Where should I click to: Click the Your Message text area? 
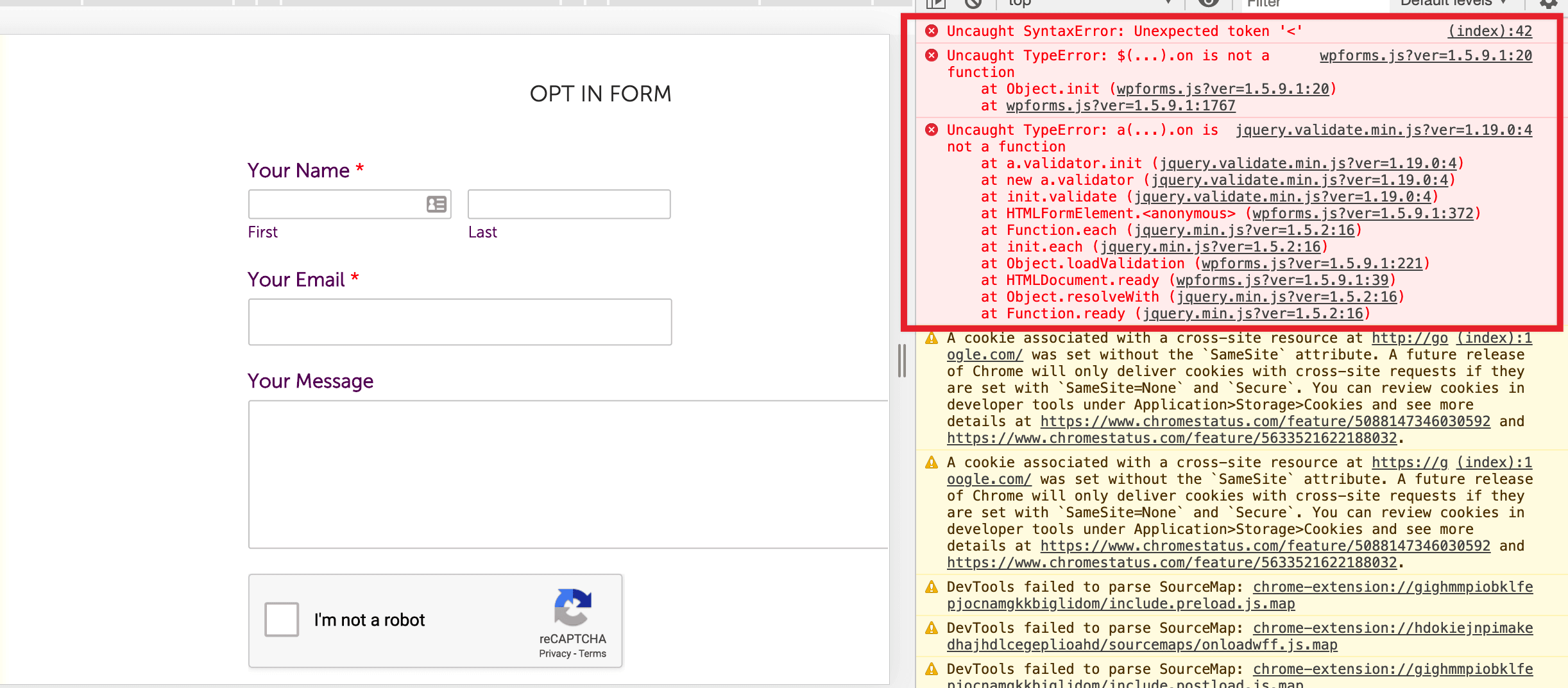click(x=568, y=474)
